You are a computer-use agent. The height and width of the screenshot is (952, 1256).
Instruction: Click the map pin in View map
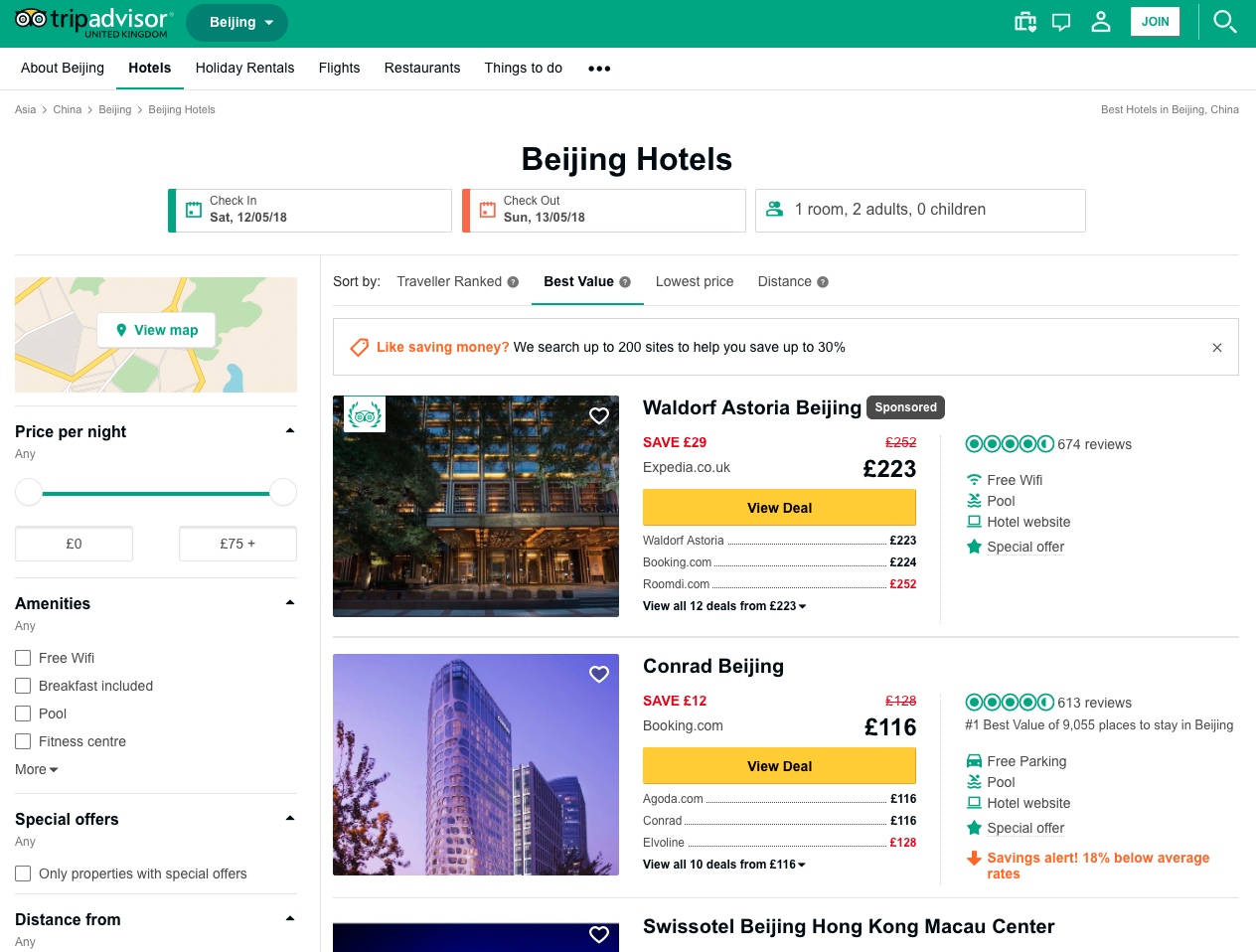(121, 330)
